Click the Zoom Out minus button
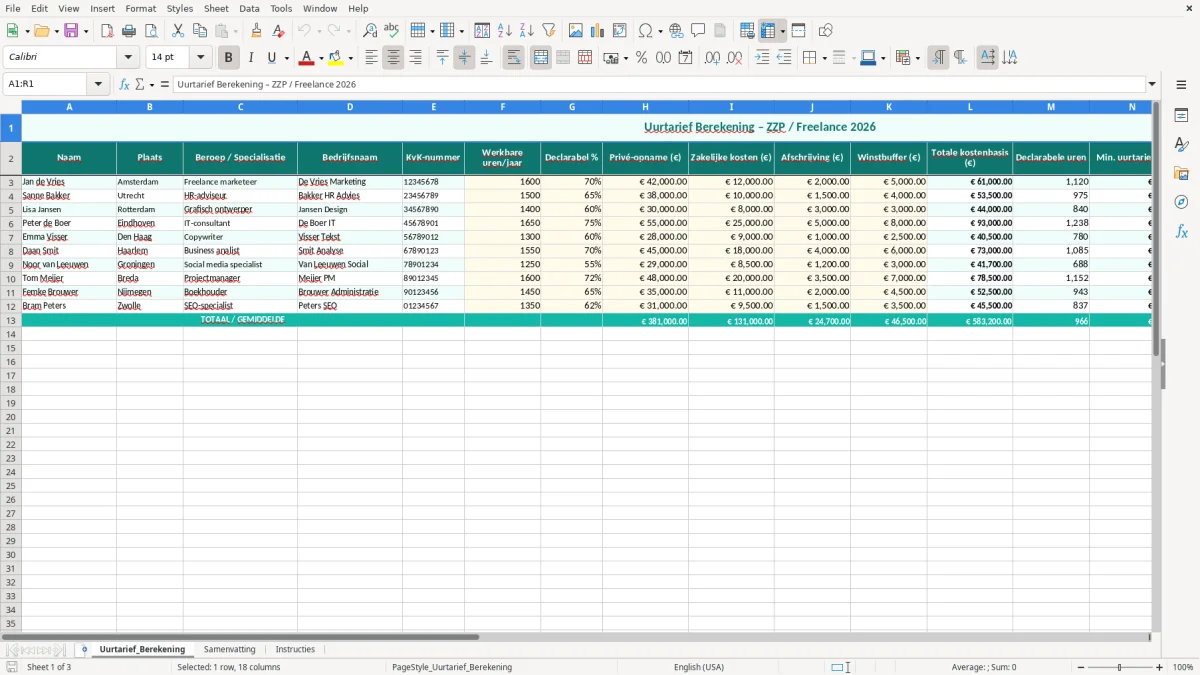The height and width of the screenshot is (675, 1200). [x=1080, y=667]
